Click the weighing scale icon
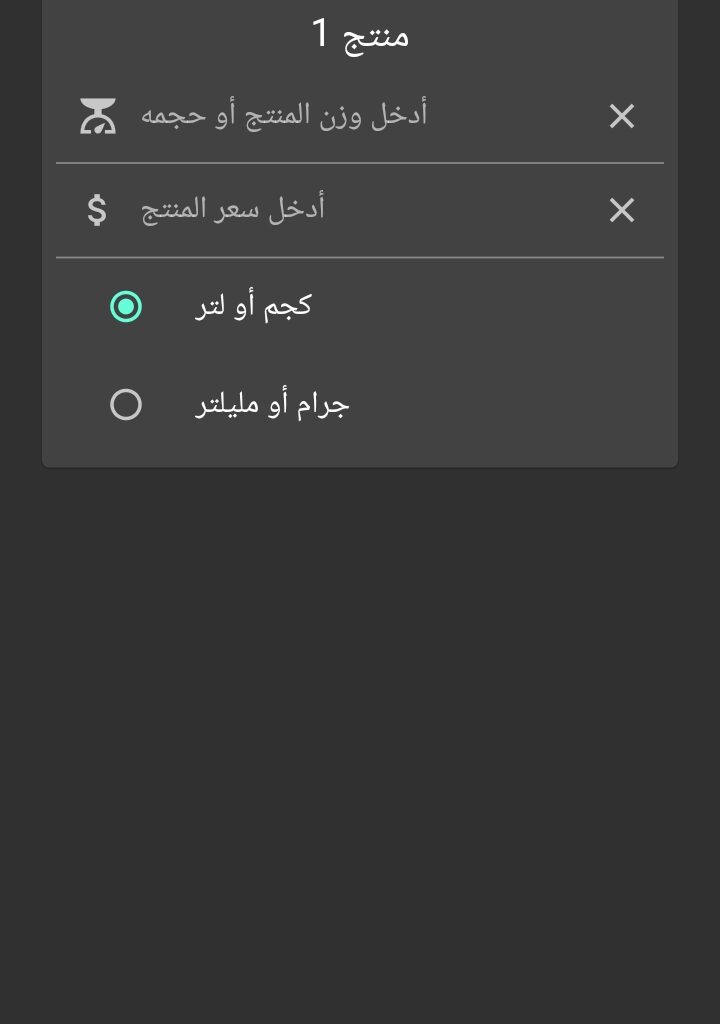This screenshot has width=720, height=1024. [98, 116]
